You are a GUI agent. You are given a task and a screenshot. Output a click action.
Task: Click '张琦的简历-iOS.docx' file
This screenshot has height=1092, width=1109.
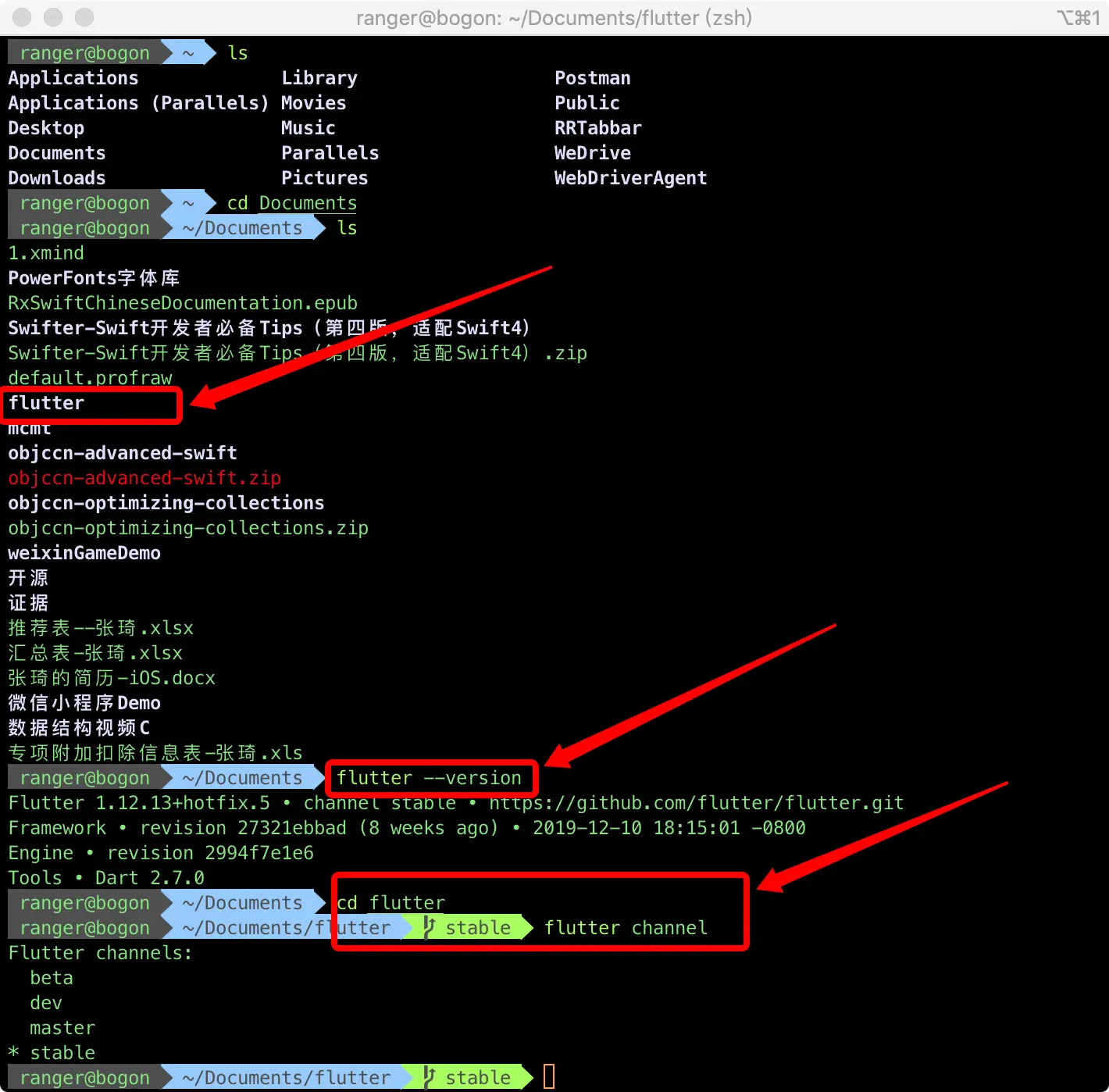click(112, 678)
